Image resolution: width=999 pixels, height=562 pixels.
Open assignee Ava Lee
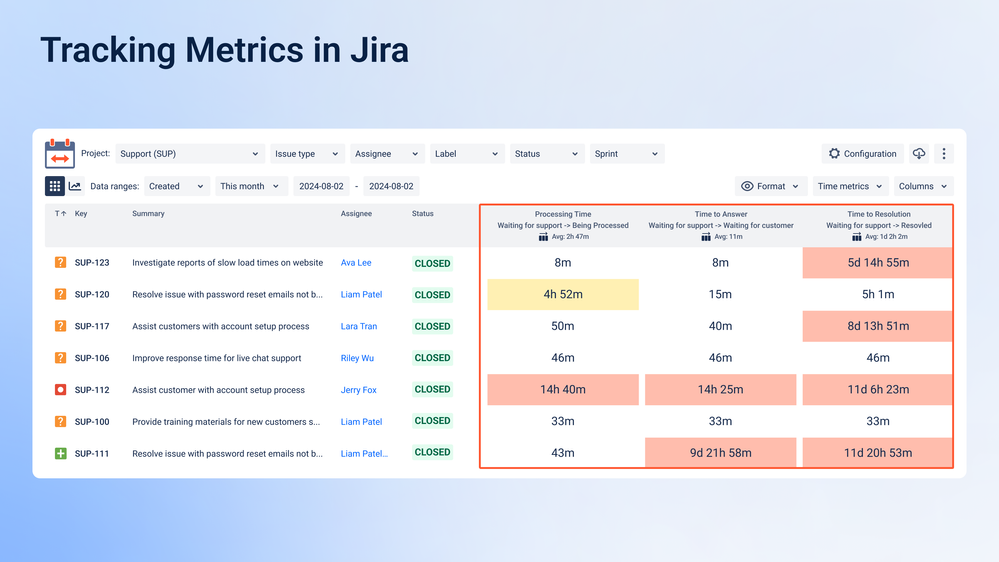coord(356,263)
